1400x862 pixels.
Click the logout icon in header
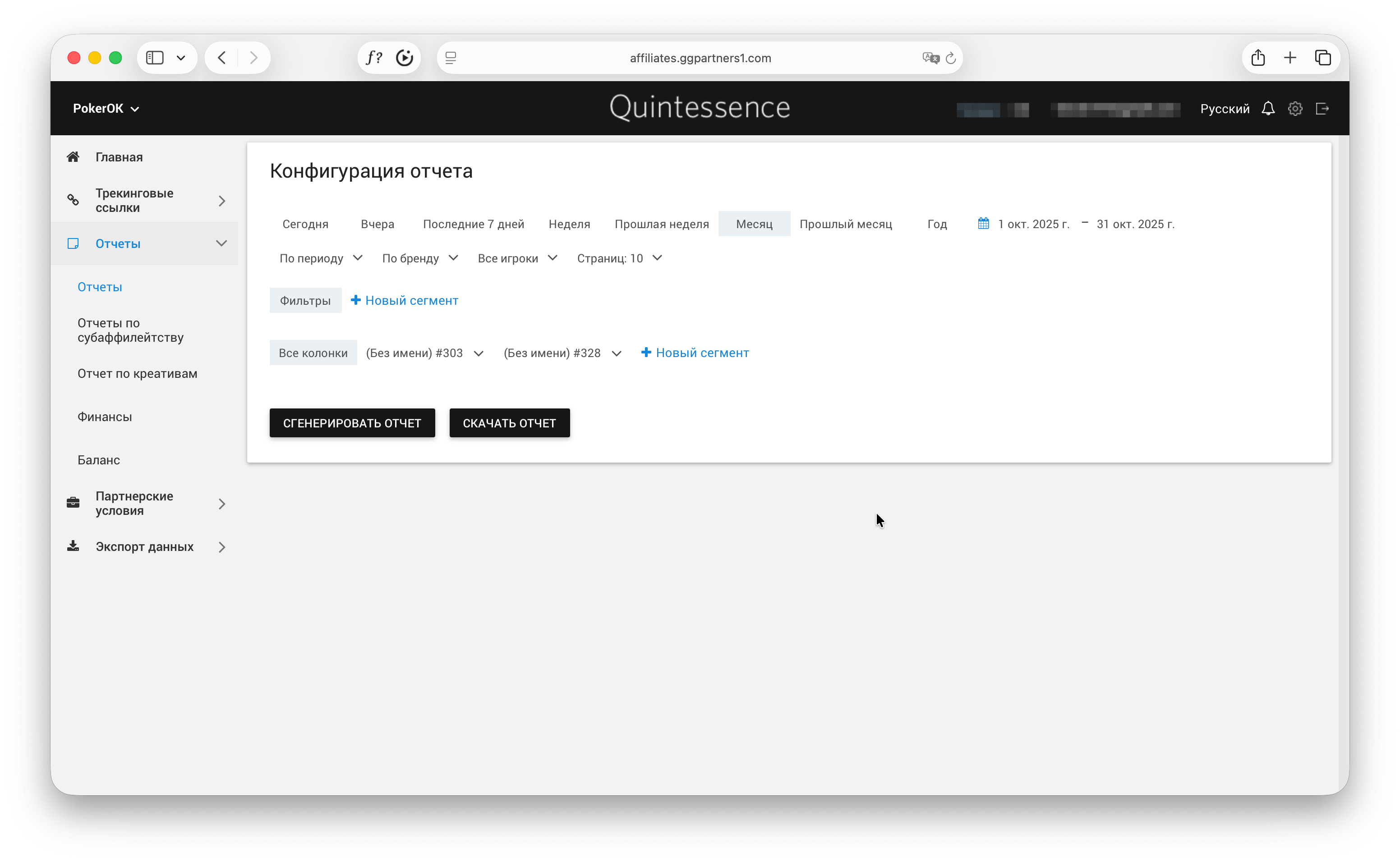[x=1322, y=108]
